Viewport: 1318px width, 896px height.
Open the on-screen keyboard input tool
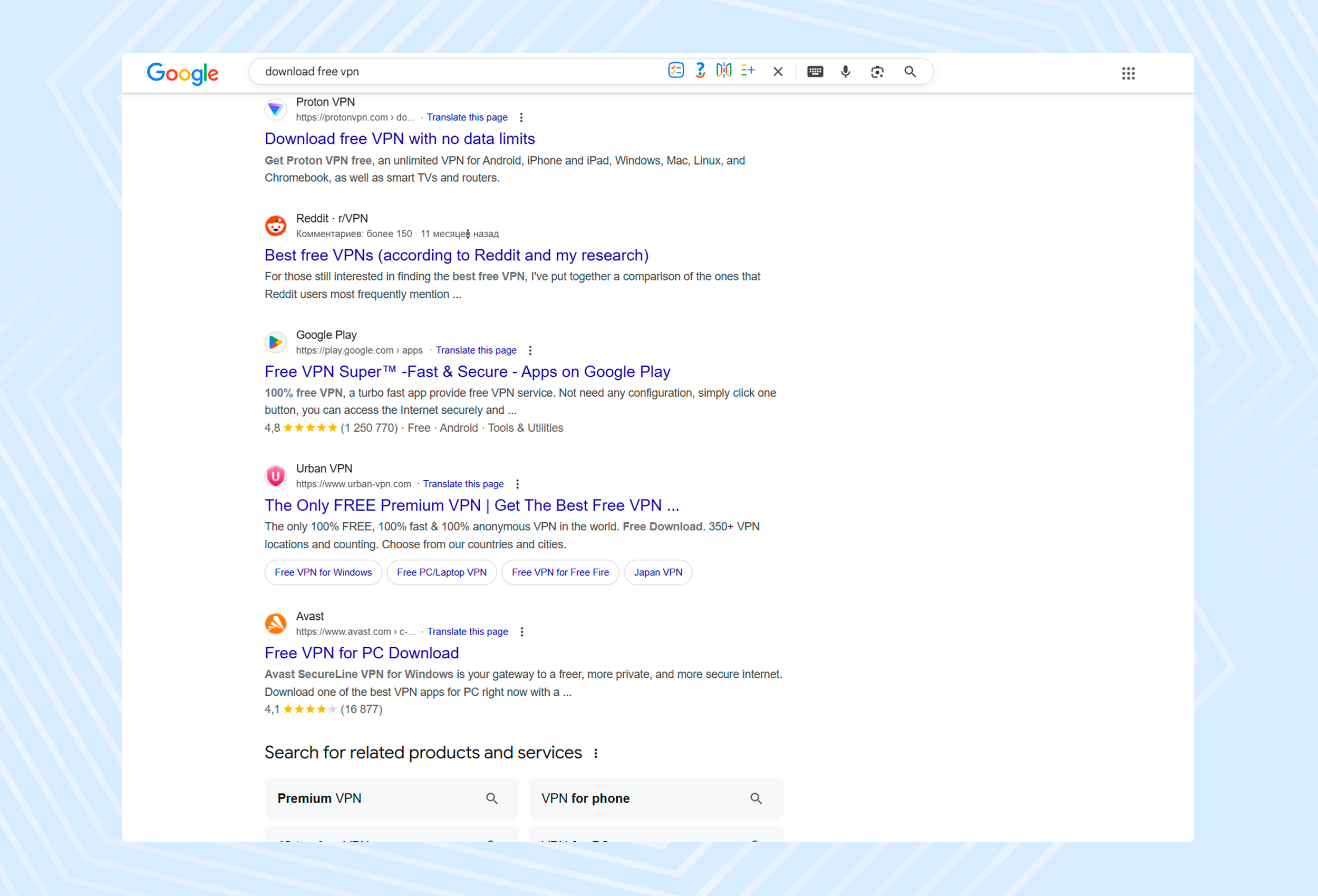pos(815,72)
